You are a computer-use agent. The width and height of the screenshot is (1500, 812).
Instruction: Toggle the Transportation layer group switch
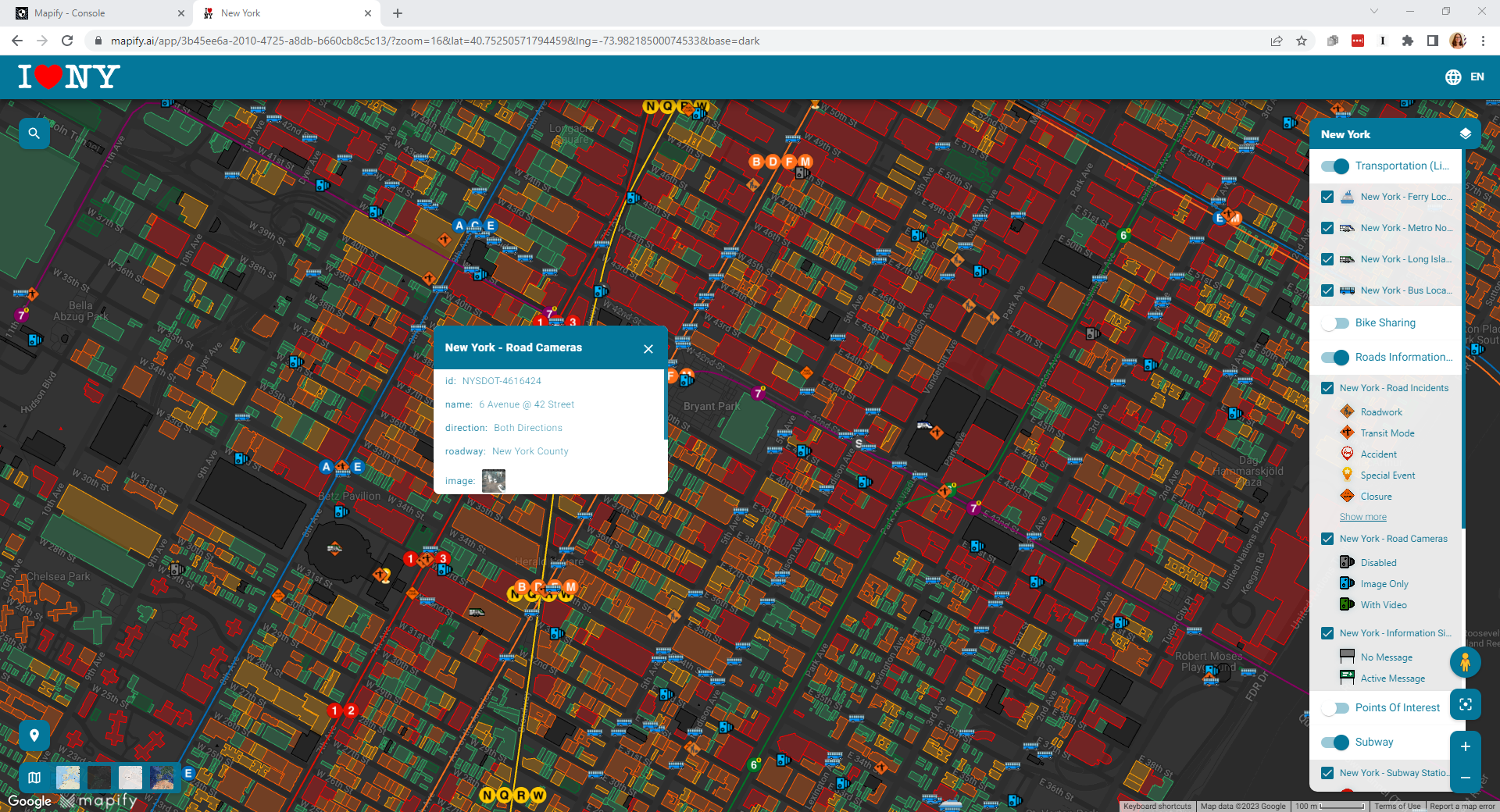(x=1335, y=166)
